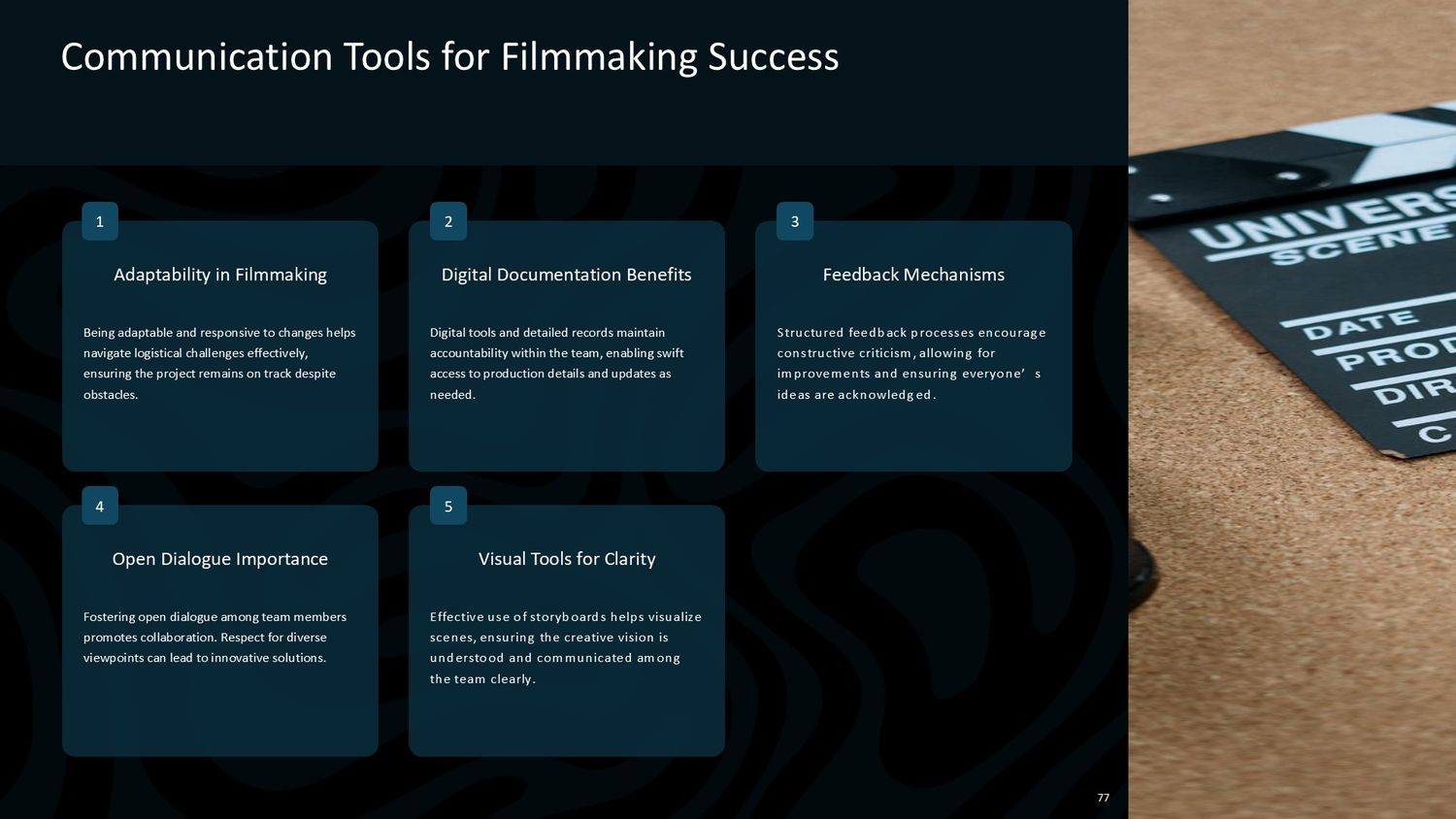
Task: Click number badge 3 on Feedback Mechanisms card
Action: [795, 221]
